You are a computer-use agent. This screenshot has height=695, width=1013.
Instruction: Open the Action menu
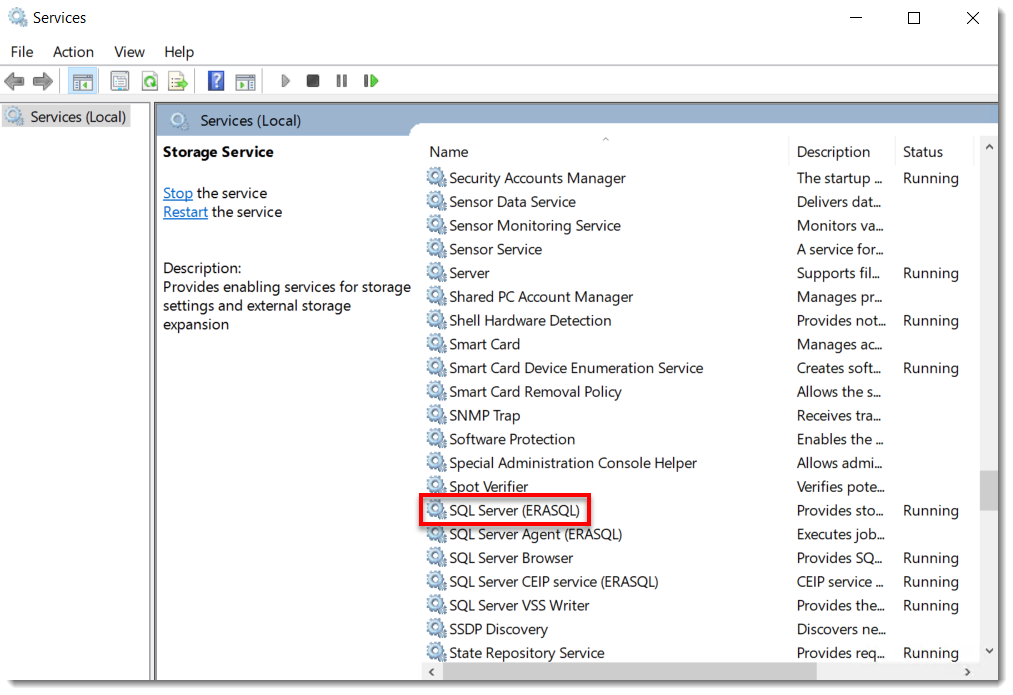(73, 52)
